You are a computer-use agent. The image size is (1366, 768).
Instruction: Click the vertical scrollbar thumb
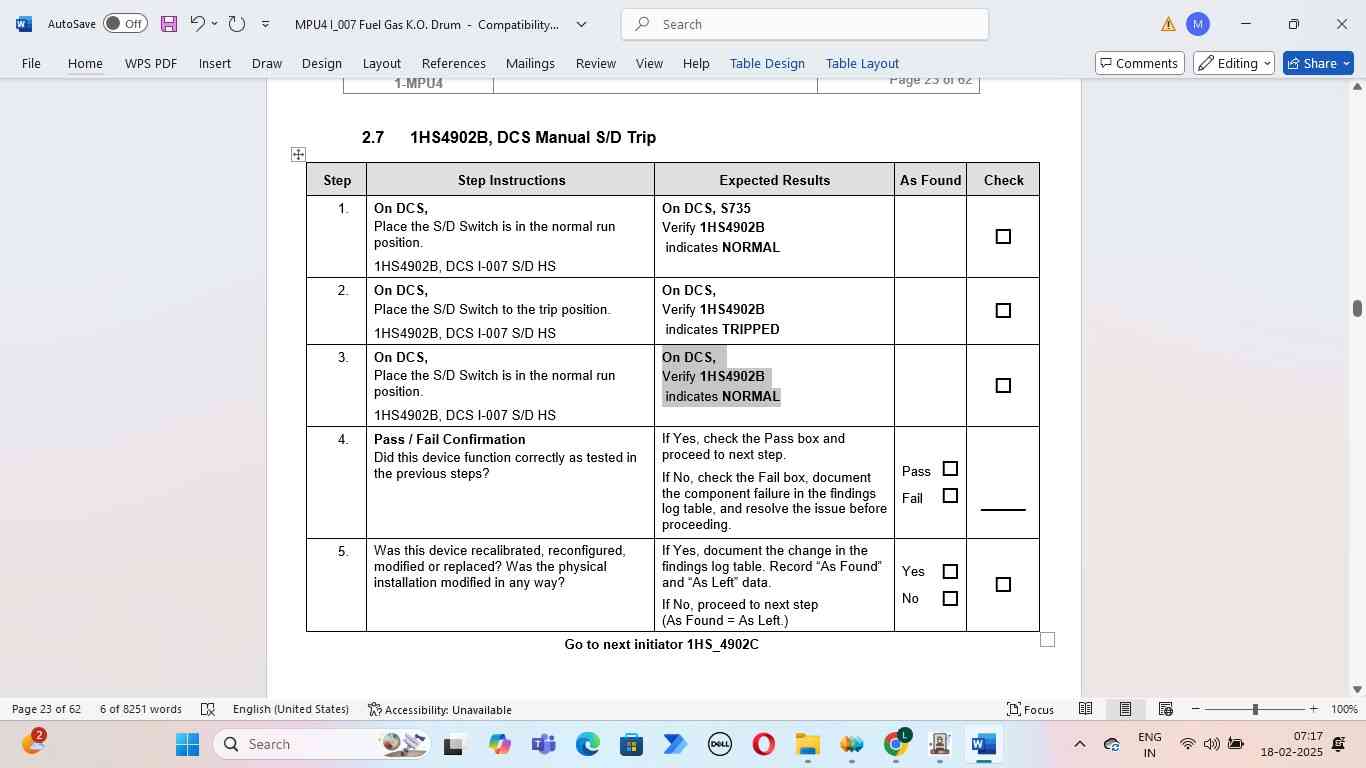point(1357,308)
